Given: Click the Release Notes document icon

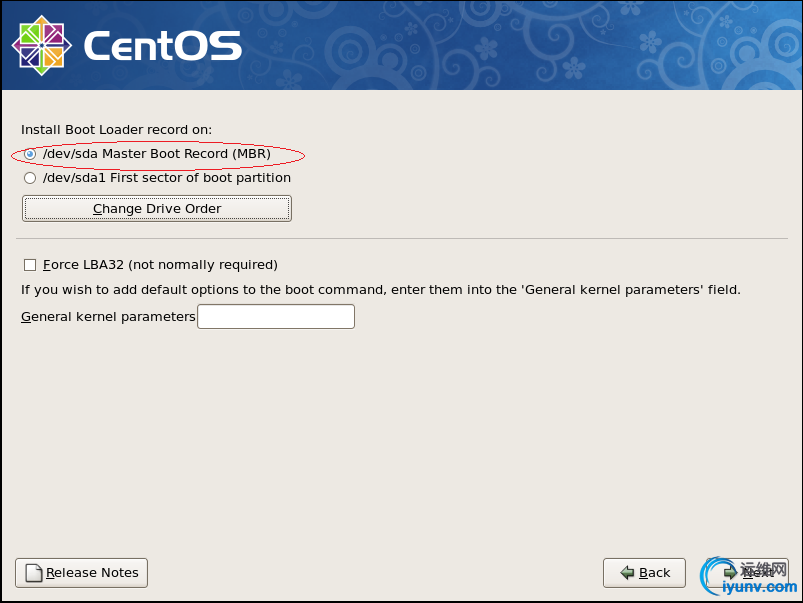Looking at the screenshot, I should 33,573.
